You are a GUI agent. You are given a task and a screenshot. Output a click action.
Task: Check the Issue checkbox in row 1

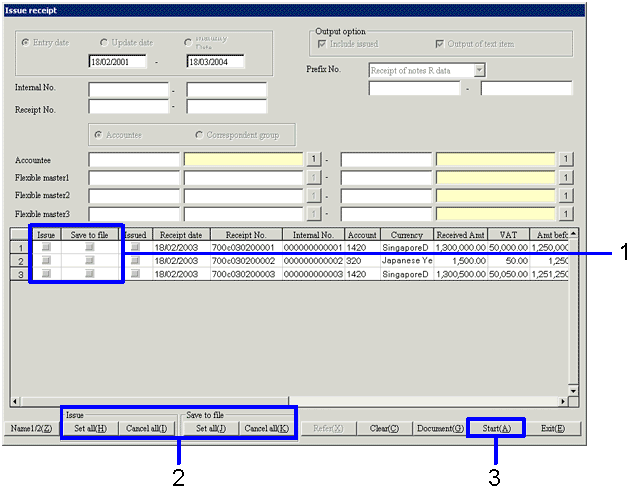click(x=46, y=246)
